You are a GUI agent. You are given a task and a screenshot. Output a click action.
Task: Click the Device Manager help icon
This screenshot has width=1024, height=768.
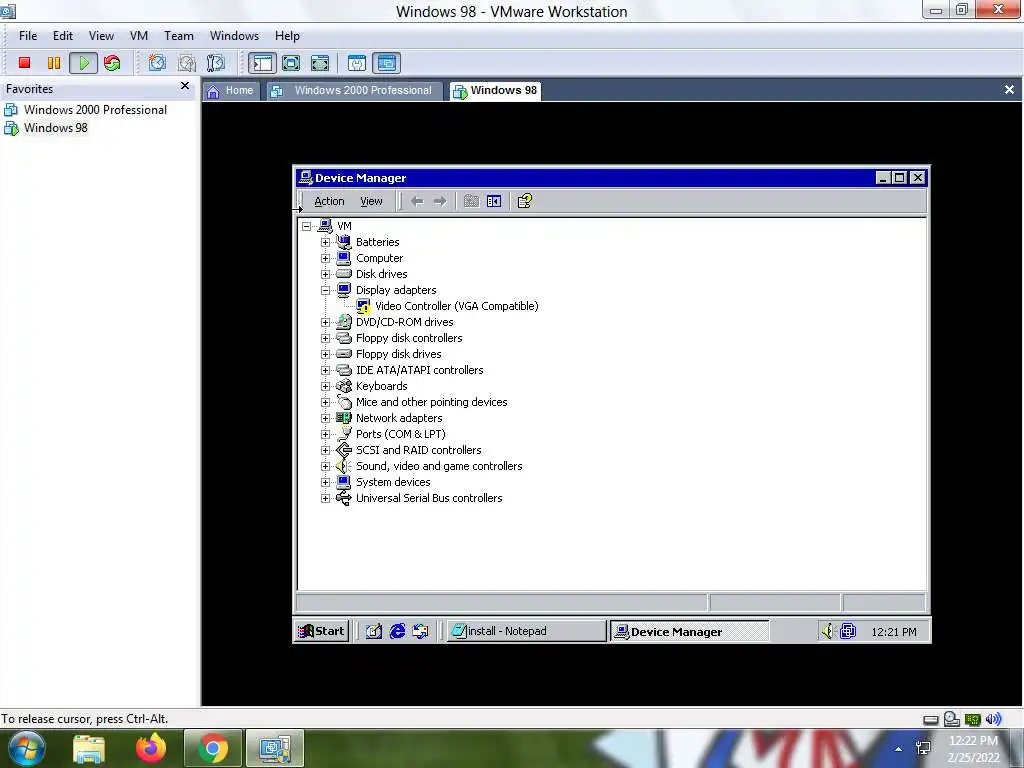click(x=524, y=201)
